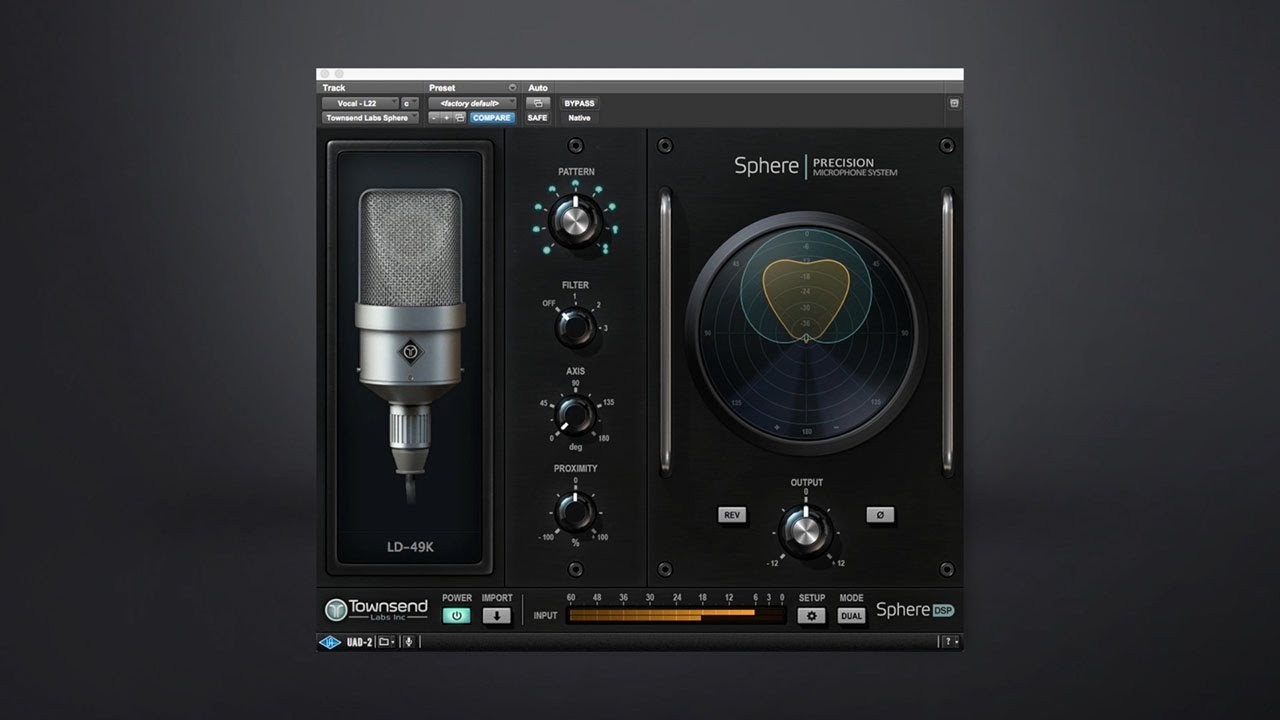This screenshot has height=720, width=1280.
Task: Open the UAD-2 folder preset menu
Action: (386, 642)
